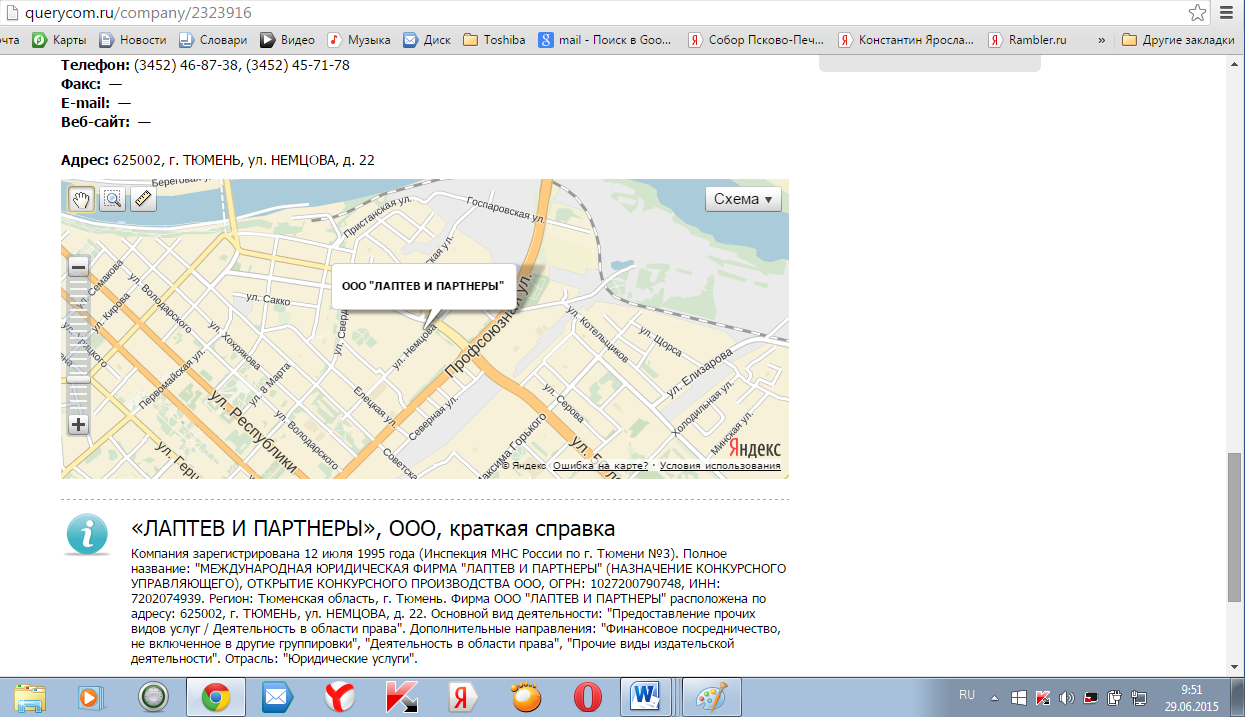The height and width of the screenshot is (717, 1245).
Task: Open the Yandex Я taskbar shortcut
Action: (463, 696)
